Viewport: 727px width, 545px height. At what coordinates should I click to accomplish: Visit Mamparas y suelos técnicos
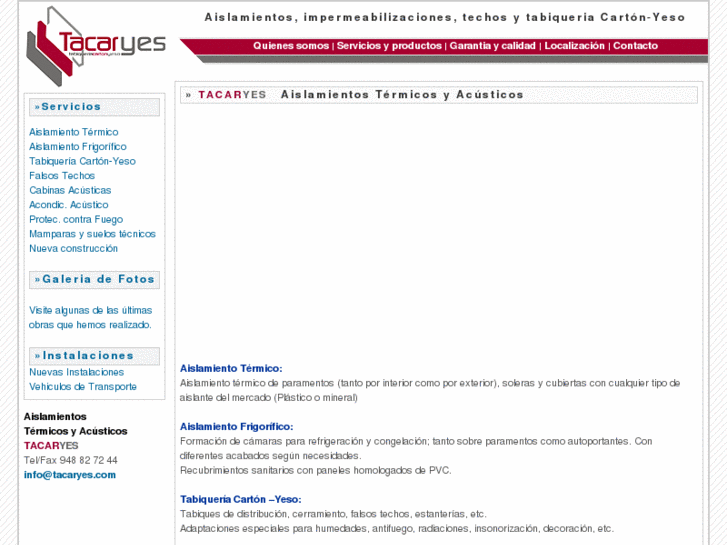coord(92,234)
